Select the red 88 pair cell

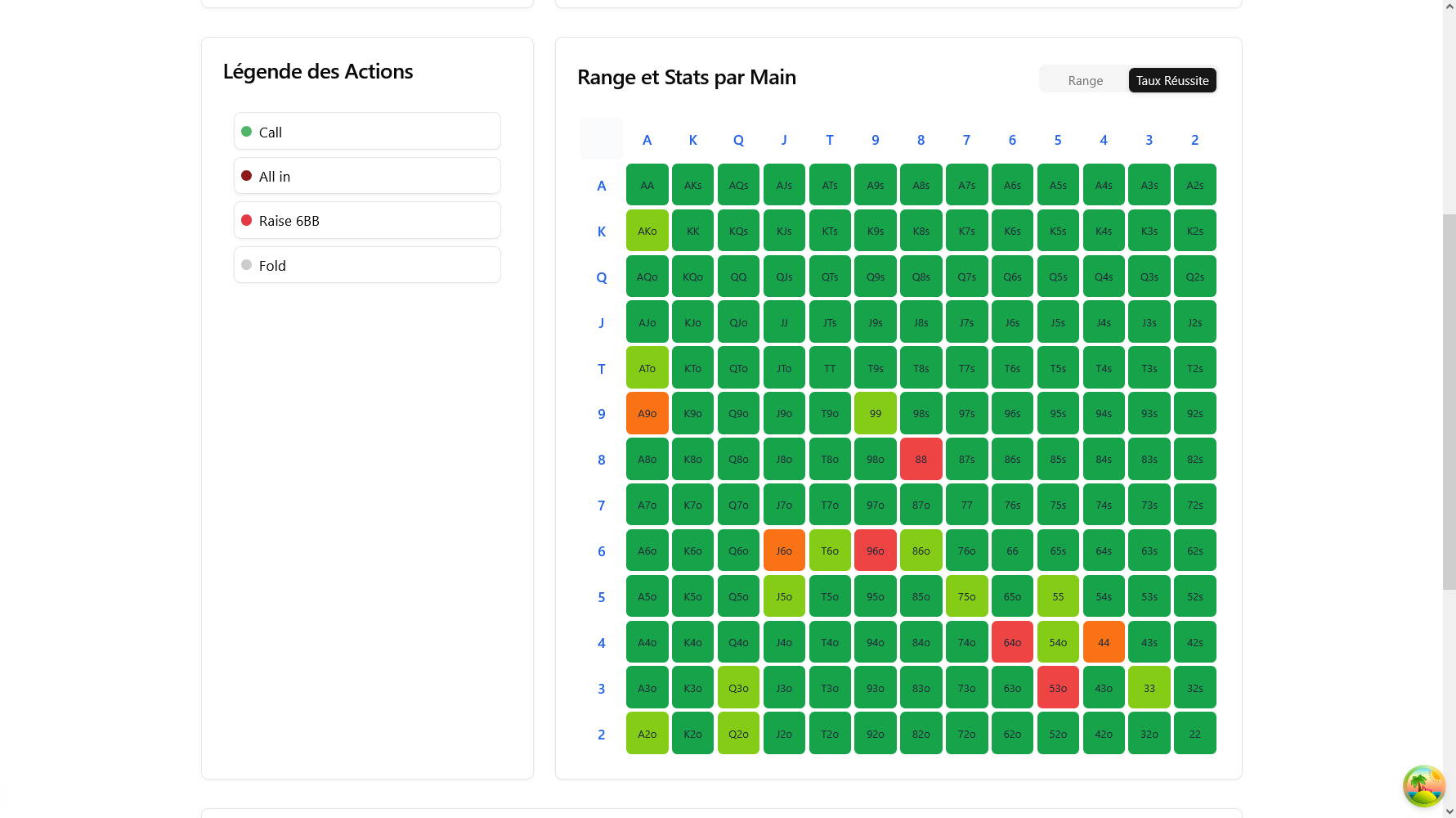tap(921, 460)
